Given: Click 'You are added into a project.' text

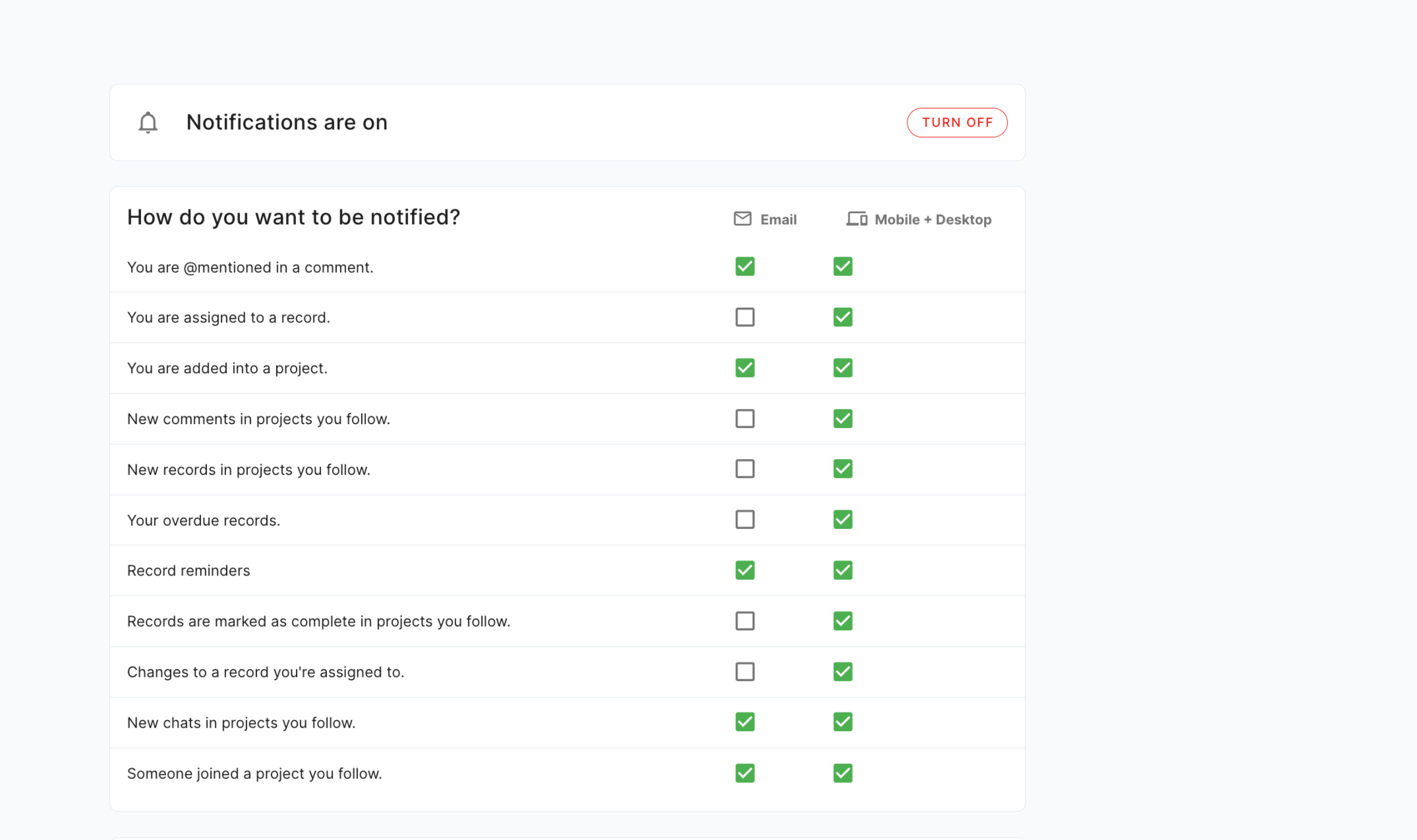Looking at the screenshot, I should [x=227, y=368].
